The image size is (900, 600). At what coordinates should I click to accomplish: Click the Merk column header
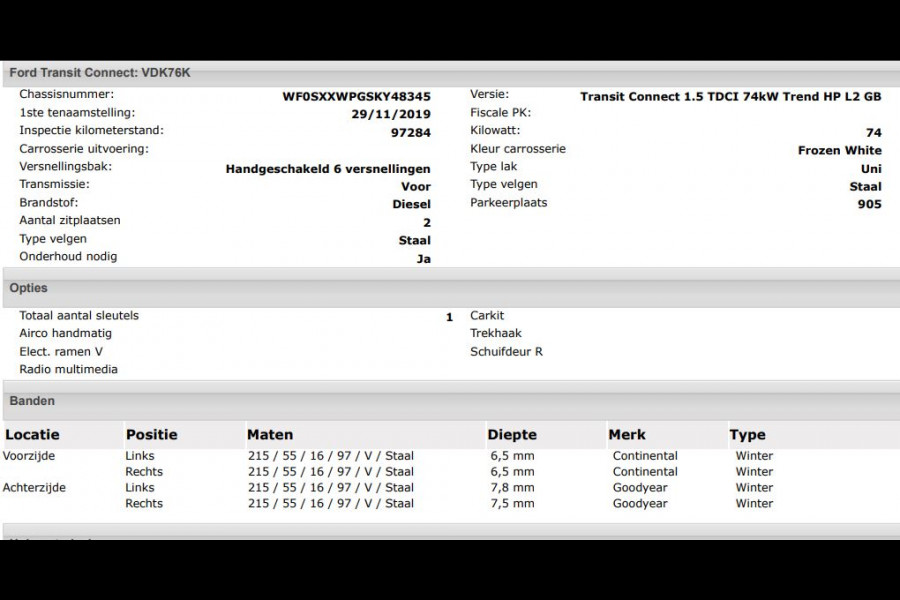point(627,435)
